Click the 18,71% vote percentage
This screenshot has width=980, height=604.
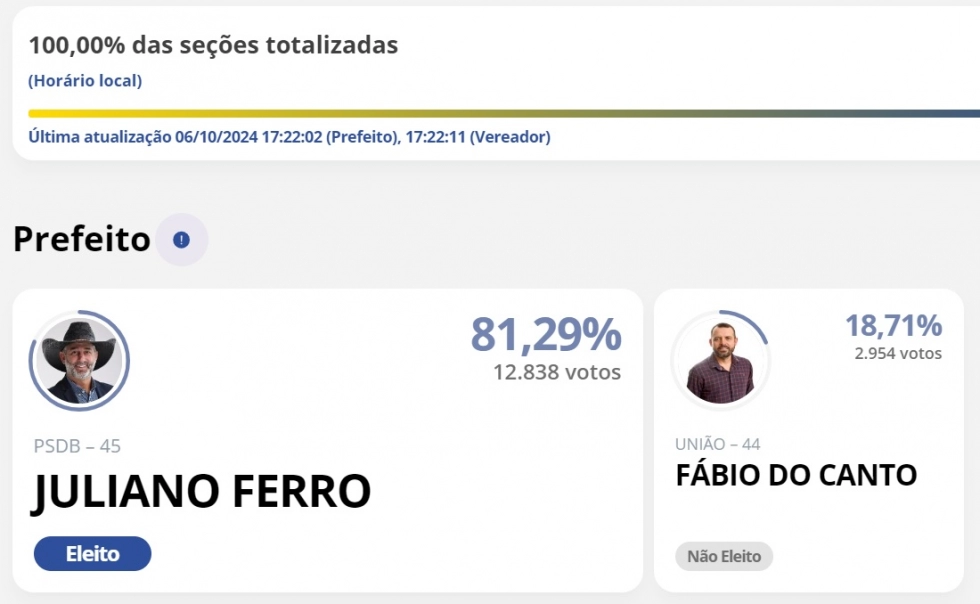pos(894,326)
